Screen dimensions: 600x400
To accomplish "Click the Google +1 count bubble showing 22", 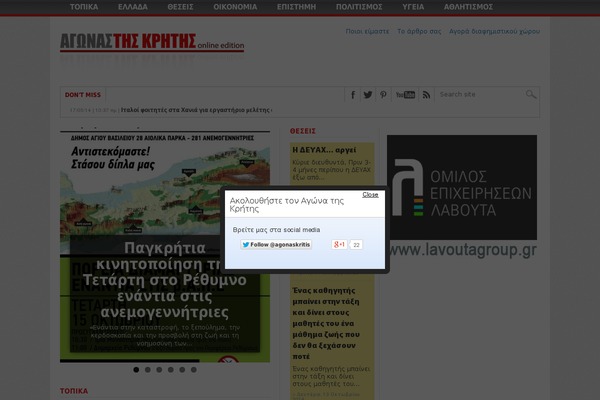I will [356, 245].
